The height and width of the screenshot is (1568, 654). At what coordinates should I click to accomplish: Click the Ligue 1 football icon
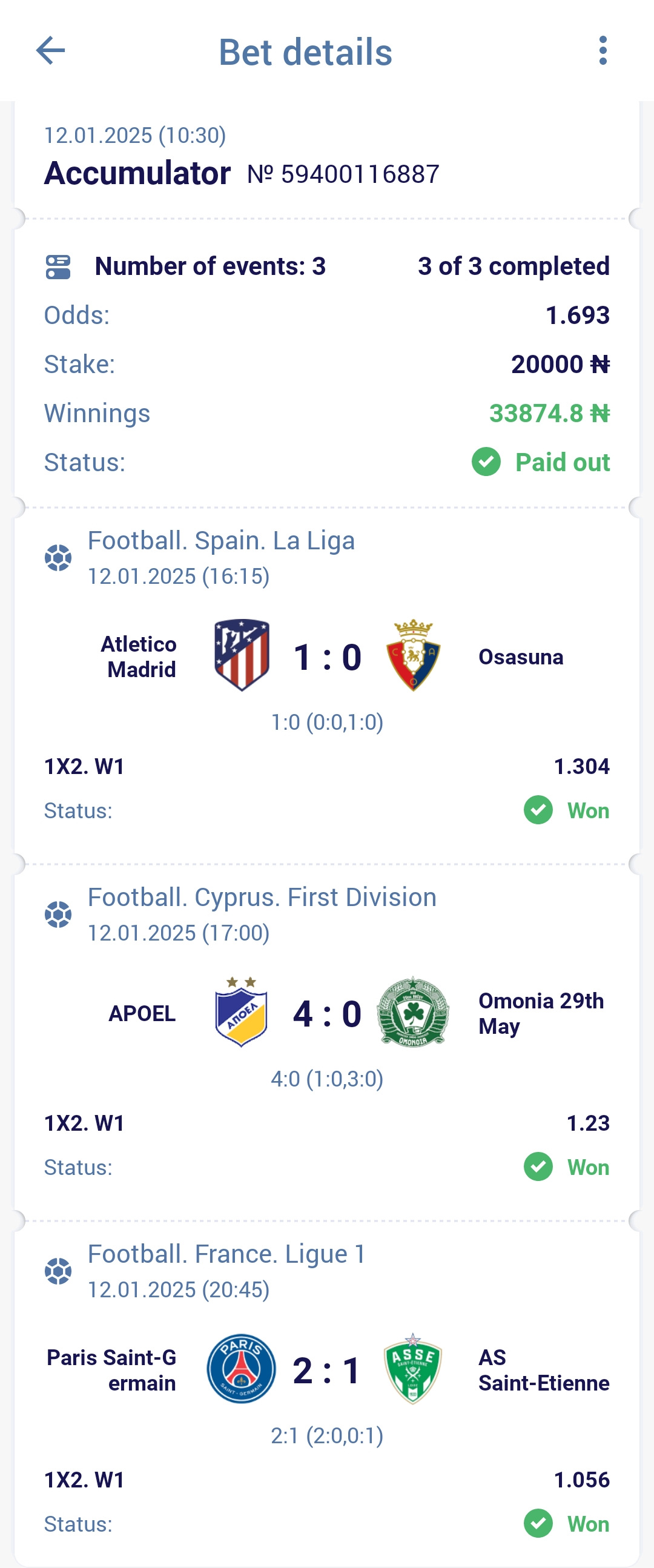coord(58,1271)
